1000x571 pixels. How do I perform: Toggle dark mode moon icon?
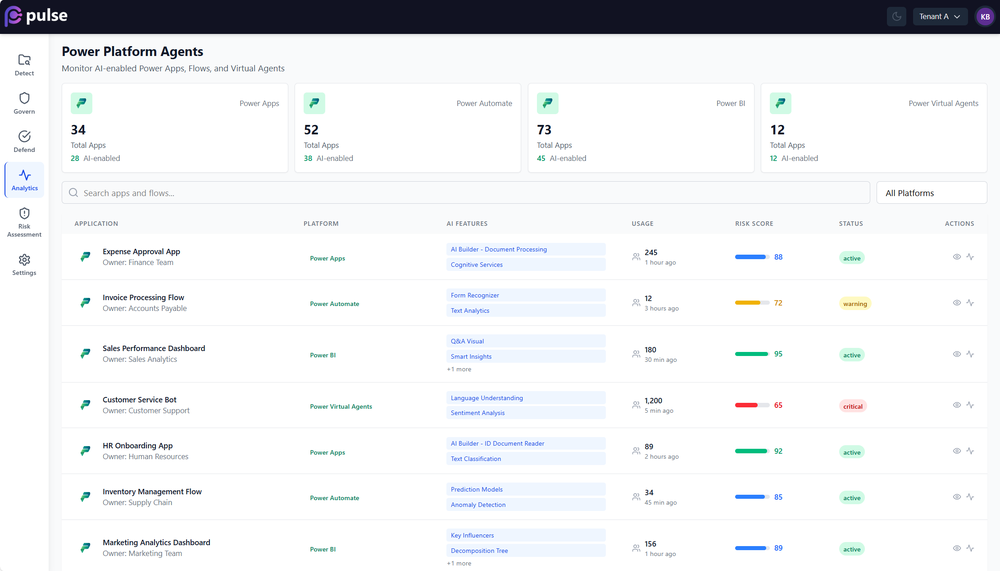pyautogui.click(x=897, y=17)
